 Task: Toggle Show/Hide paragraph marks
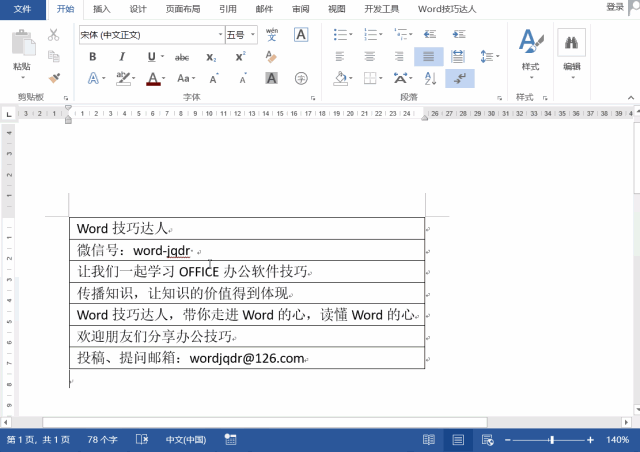pyautogui.click(x=460, y=78)
